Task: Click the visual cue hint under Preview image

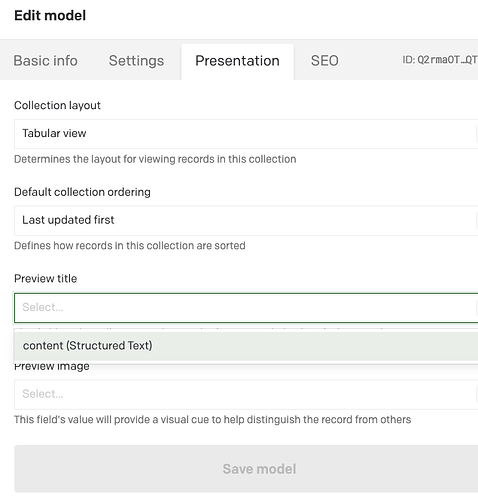Action: pyautogui.click(x=212, y=419)
